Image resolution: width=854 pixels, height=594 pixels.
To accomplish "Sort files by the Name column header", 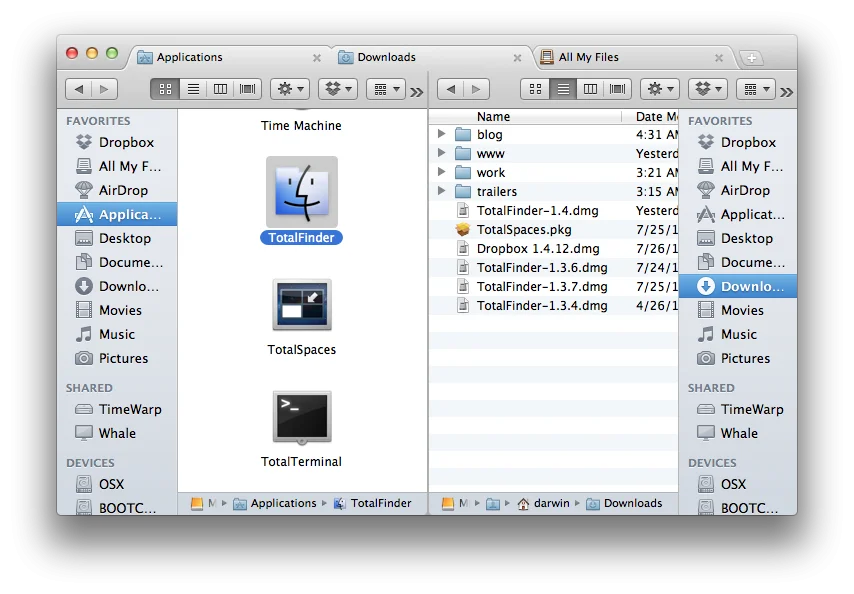I will pyautogui.click(x=493, y=116).
